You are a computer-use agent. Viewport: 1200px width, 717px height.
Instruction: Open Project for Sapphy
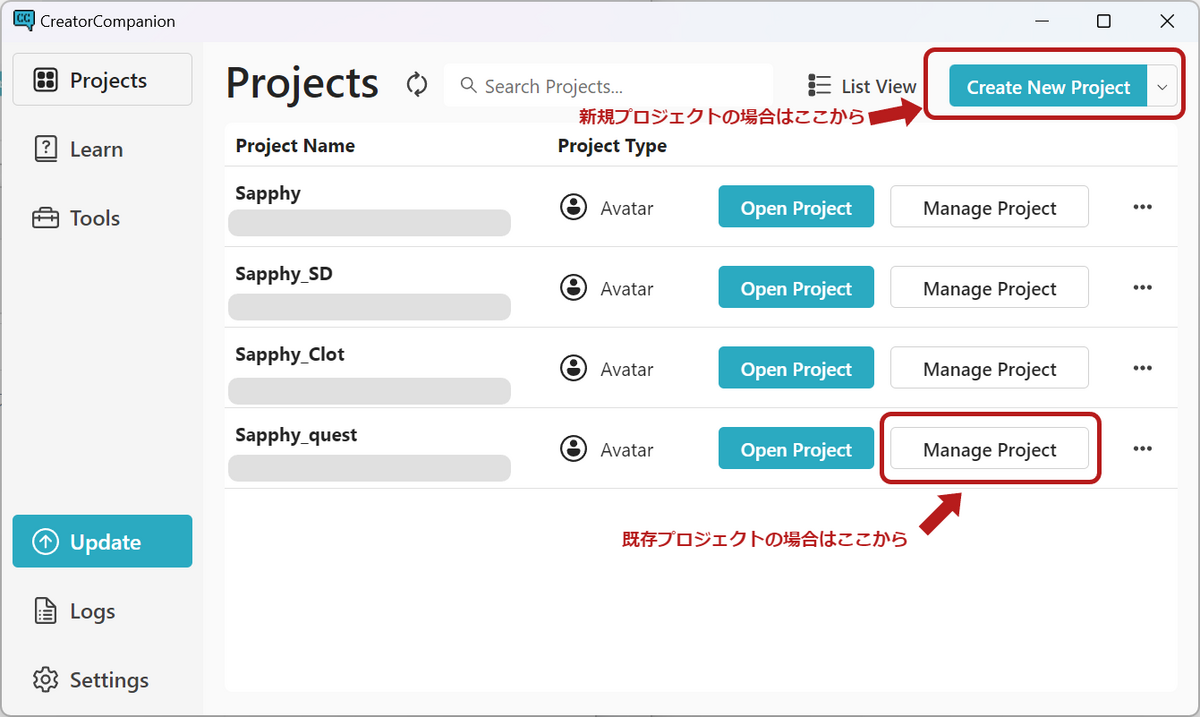tap(796, 207)
